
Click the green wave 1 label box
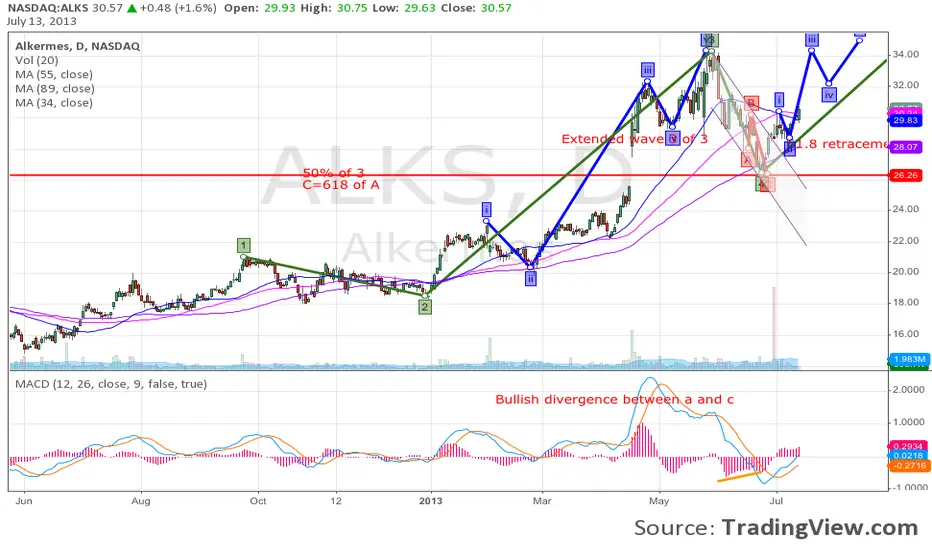243,245
